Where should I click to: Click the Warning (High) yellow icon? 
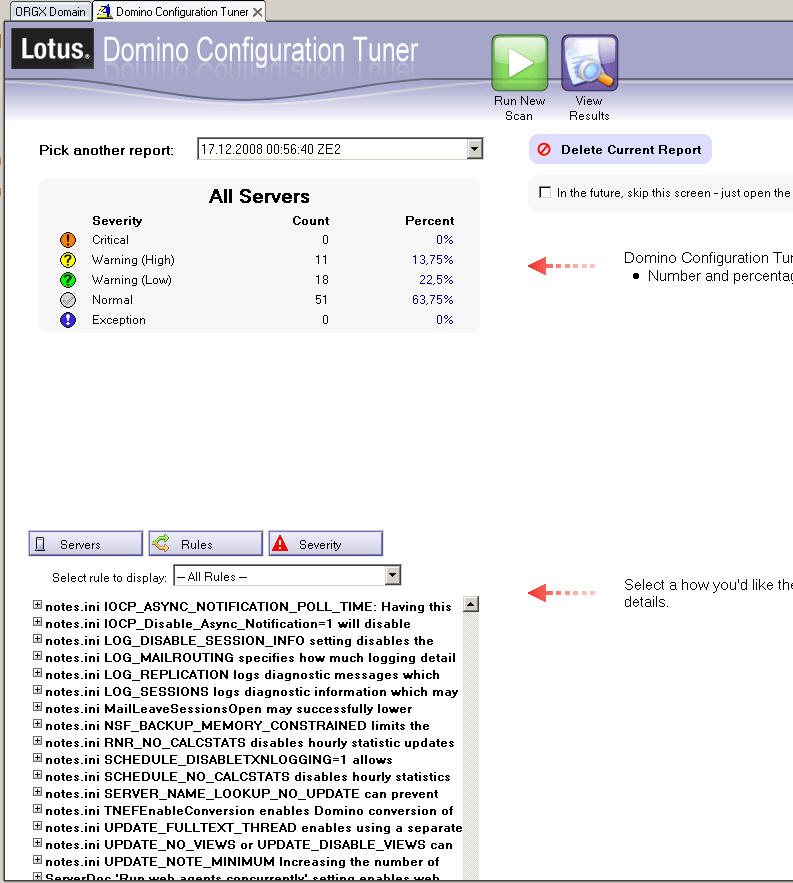pyautogui.click(x=68, y=260)
